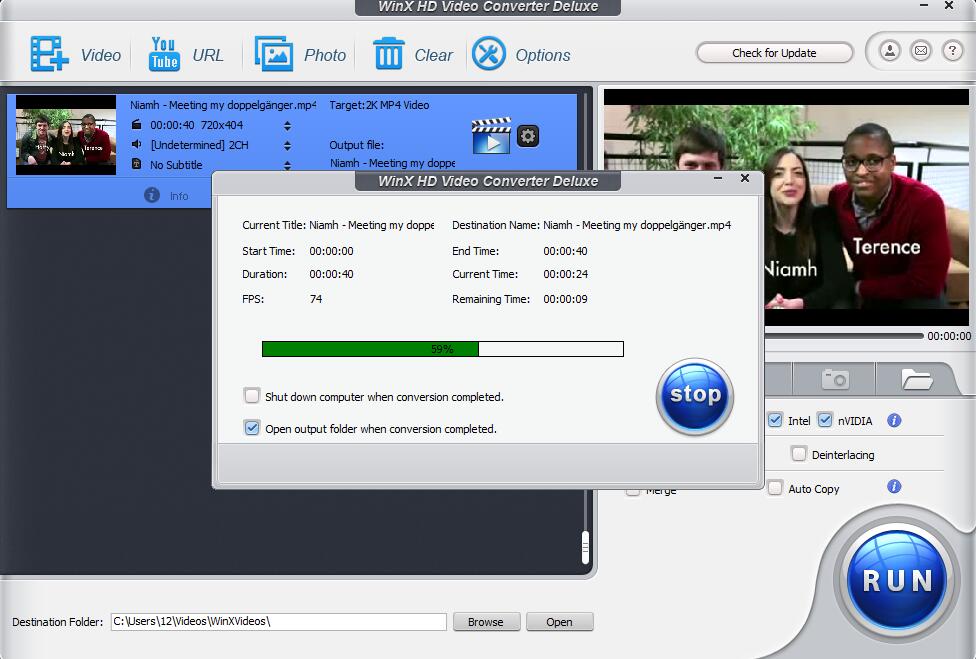Expand the audio track 2CH selector
The image size is (976, 659).
point(288,145)
